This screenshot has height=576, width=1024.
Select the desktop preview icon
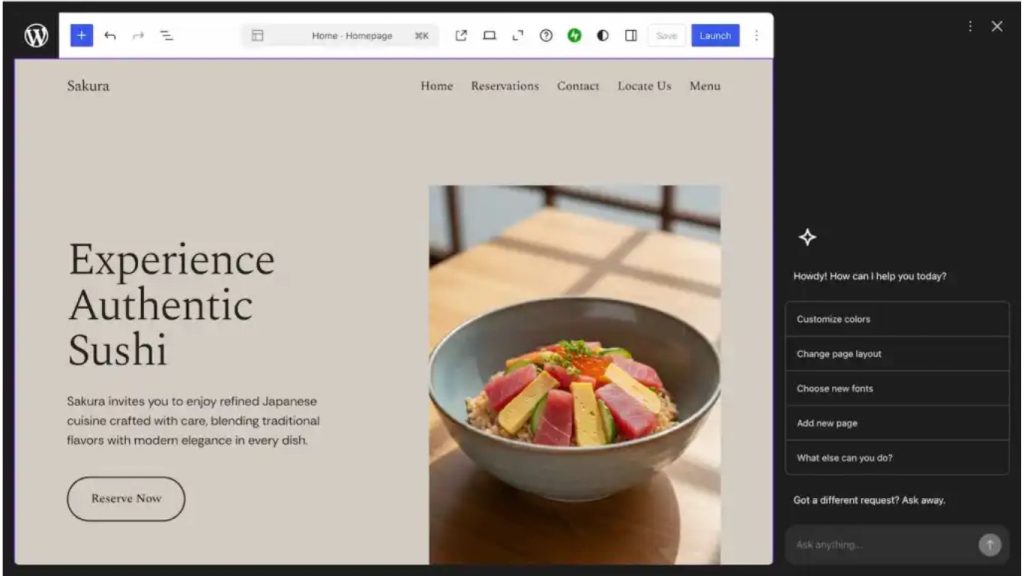click(x=489, y=35)
